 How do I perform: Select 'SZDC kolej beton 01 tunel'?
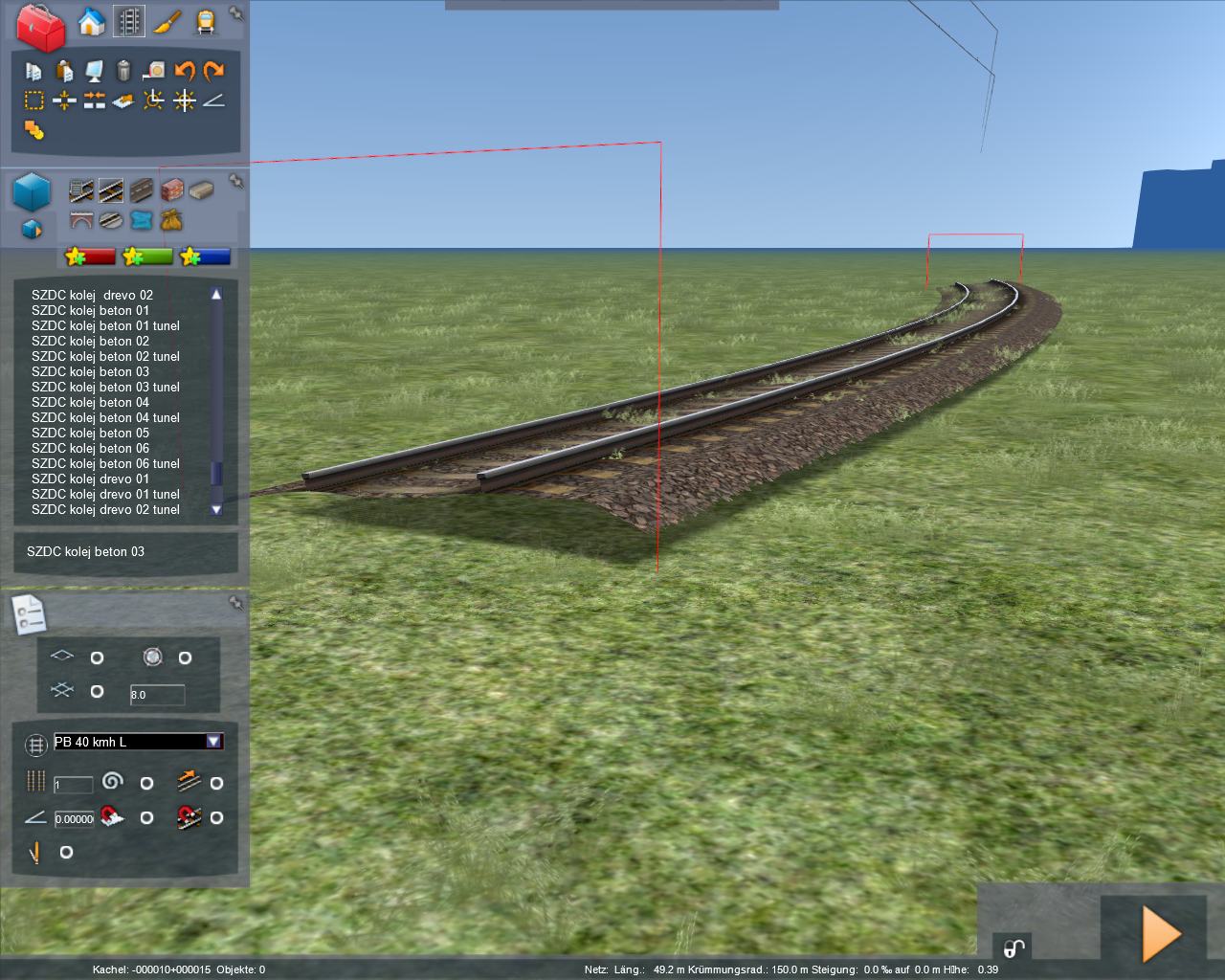coord(105,325)
